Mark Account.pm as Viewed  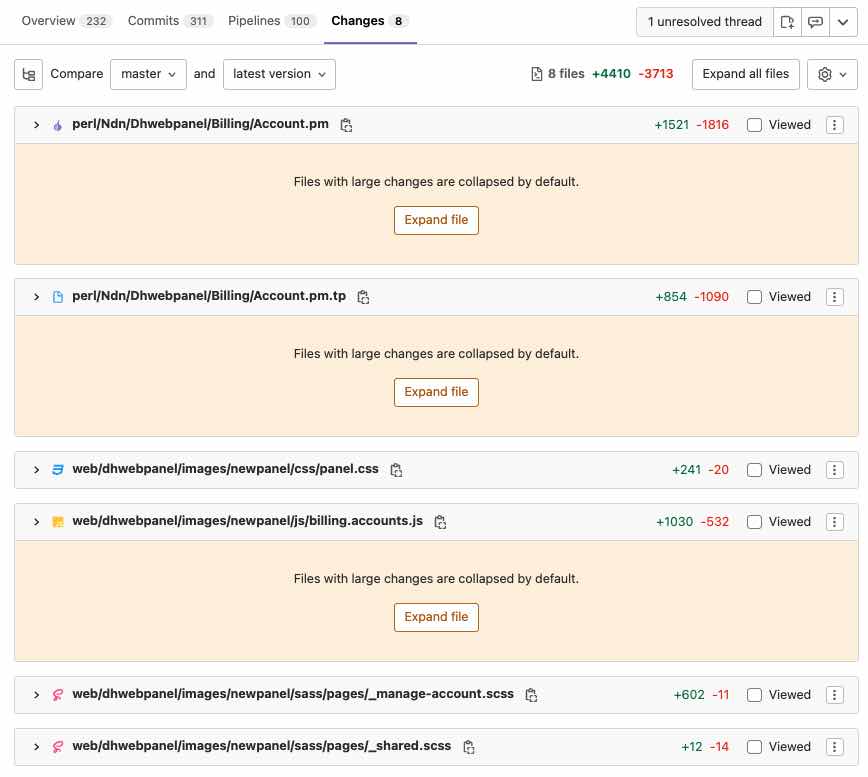tap(754, 125)
